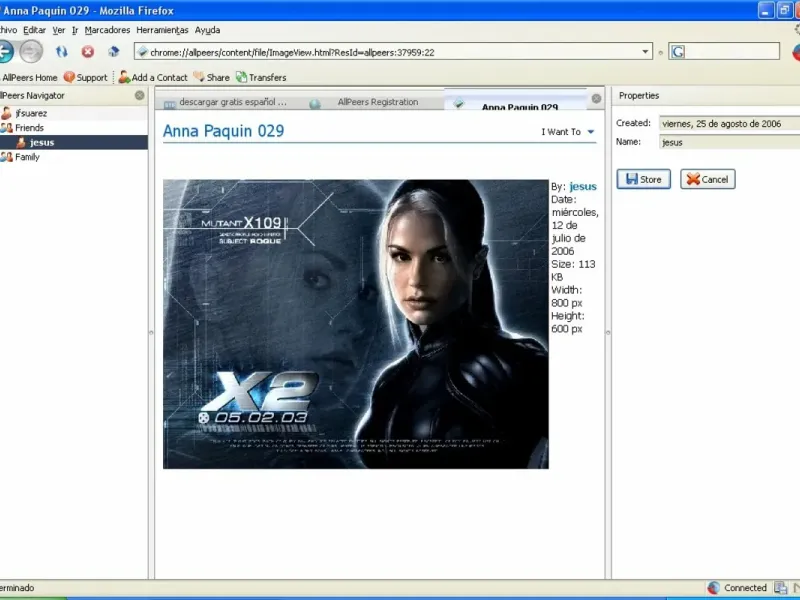This screenshot has width=800, height=600.
Task: Click the right Properties panel splitter grip
Action: coord(608,333)
